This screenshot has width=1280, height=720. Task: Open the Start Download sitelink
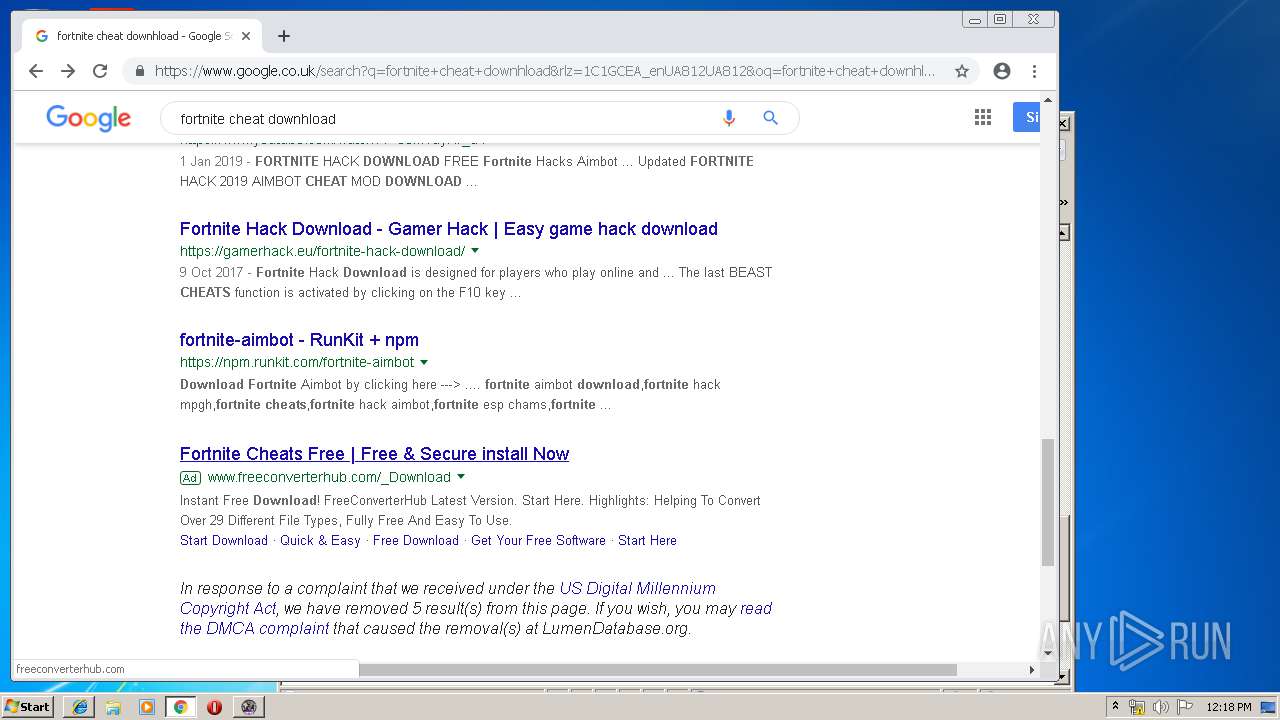[224, 540]
